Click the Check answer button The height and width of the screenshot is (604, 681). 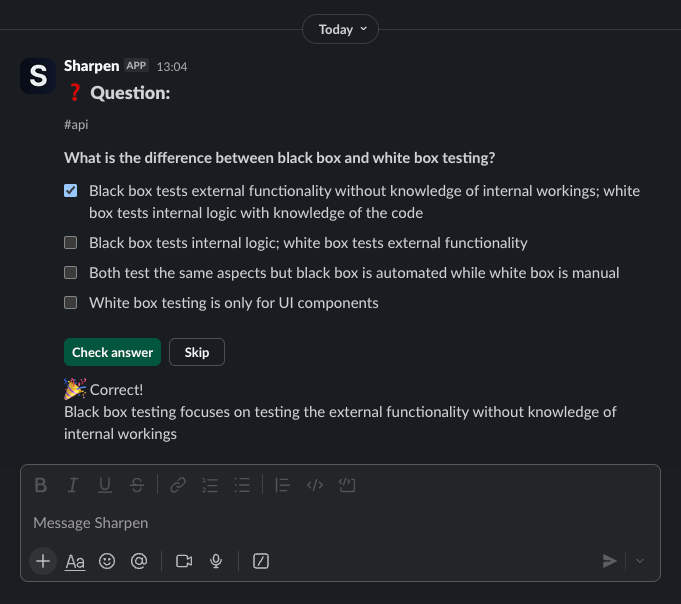(112, 352)
